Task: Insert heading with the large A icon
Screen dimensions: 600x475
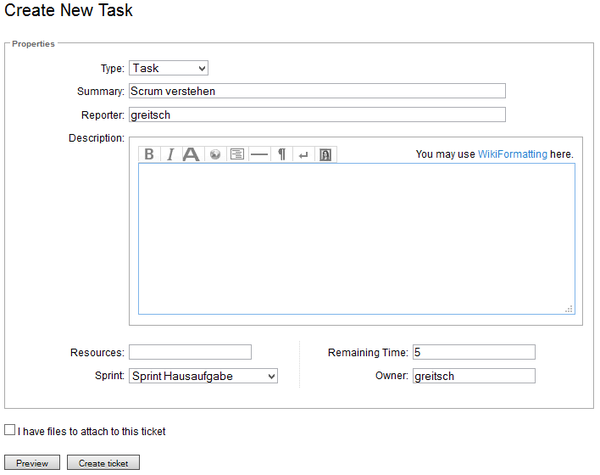Action: click(x=191, y=154)
